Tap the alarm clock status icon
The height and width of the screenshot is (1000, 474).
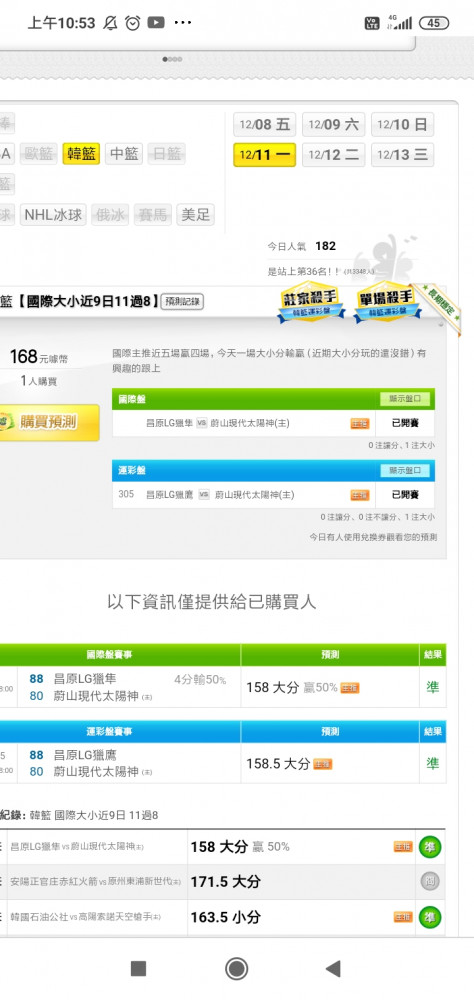[x=133, y=23]
